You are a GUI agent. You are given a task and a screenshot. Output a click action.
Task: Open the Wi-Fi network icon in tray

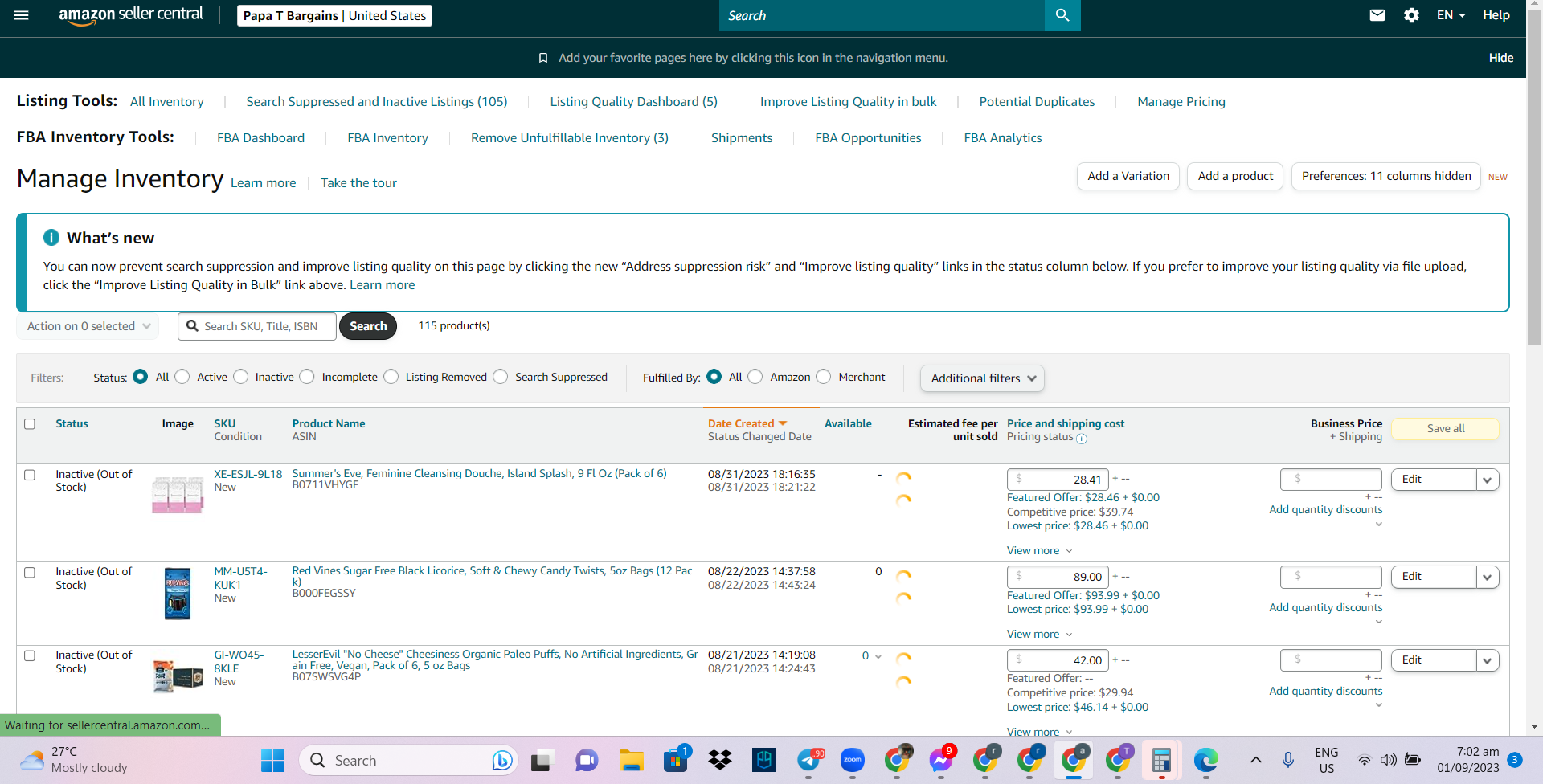[1365, 760]
